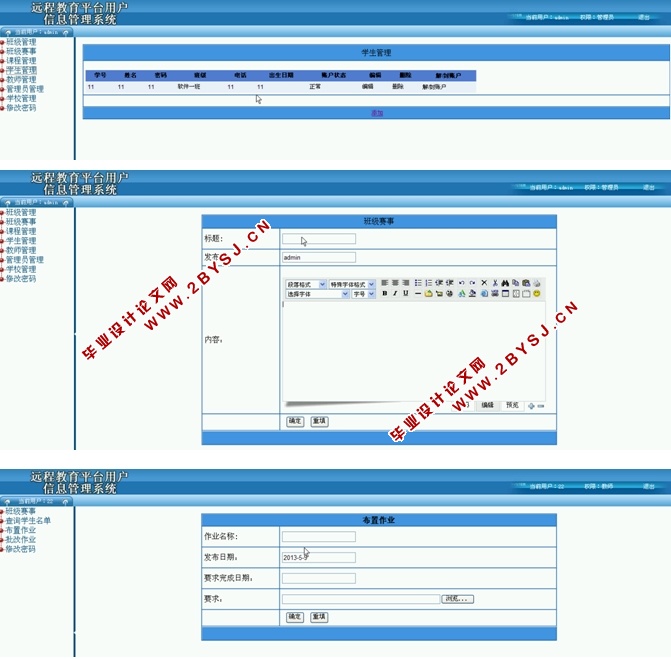Viewport: 671px width, 659px height.
Task: Click 编辑 in the student row
Action: point(368,86)
